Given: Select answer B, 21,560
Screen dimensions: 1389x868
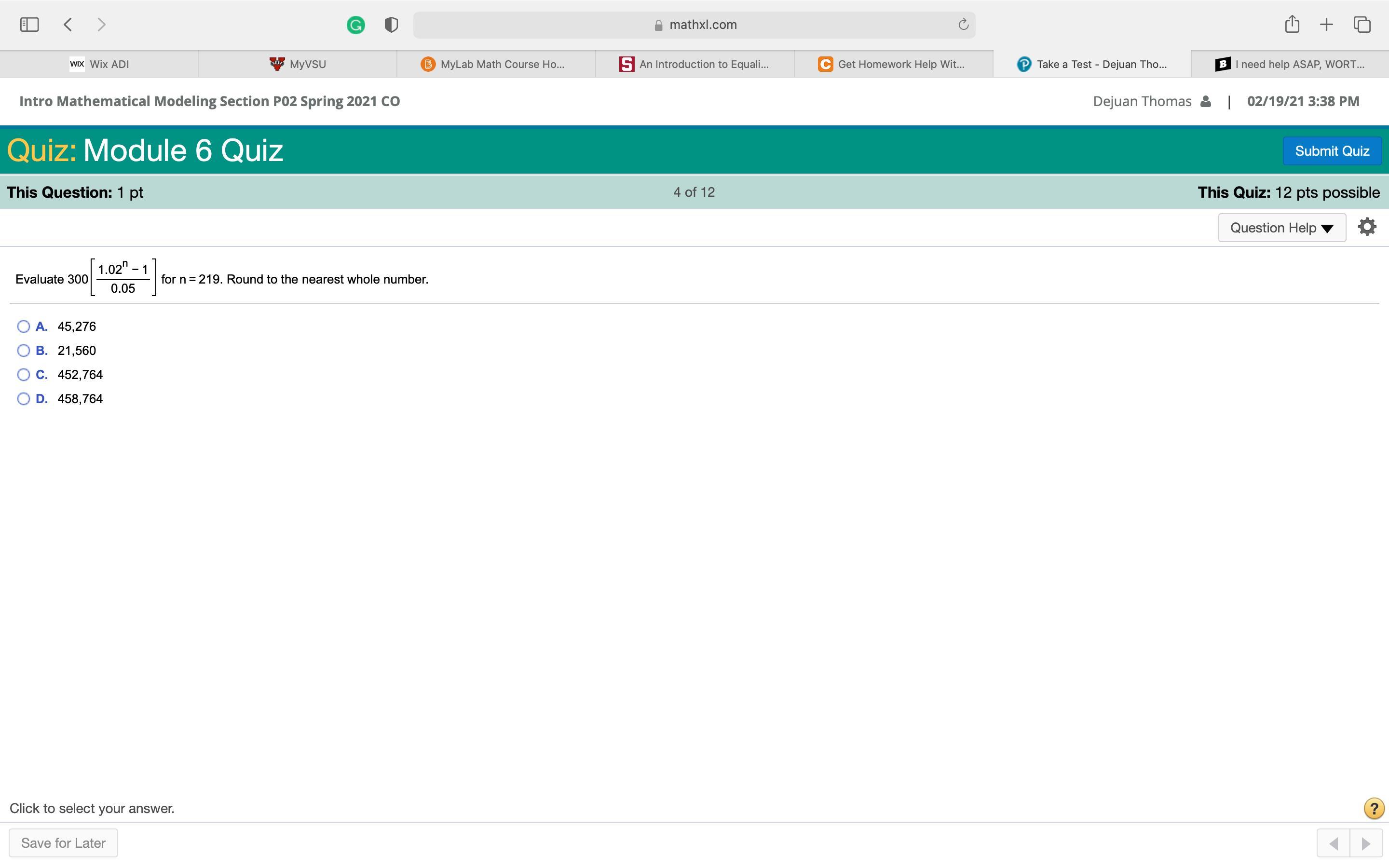Looking at the screenshot, I should (x=24, y=351).
